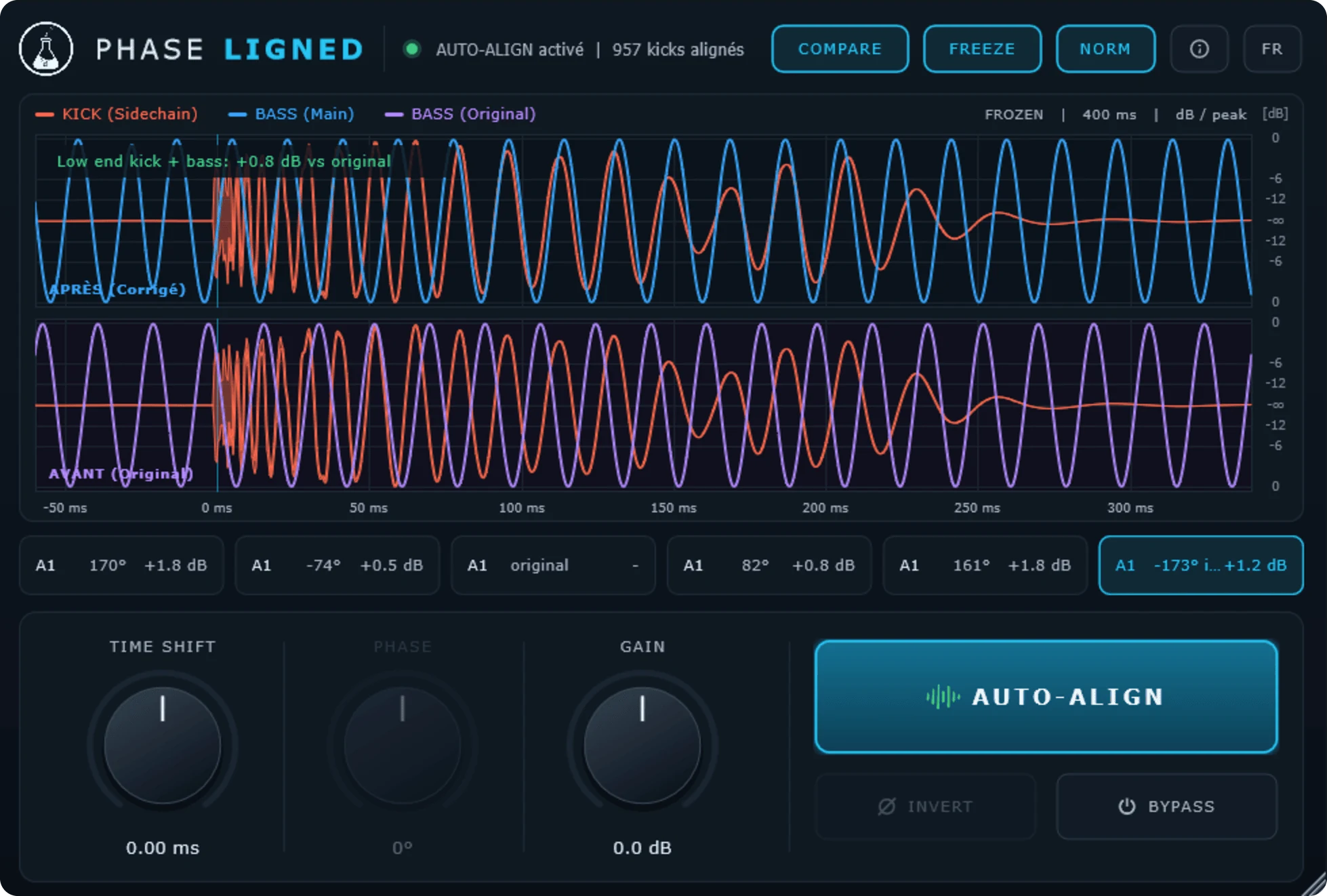Open the info icon button
Screen dimensions: 1327x896
click(1199, 49)
